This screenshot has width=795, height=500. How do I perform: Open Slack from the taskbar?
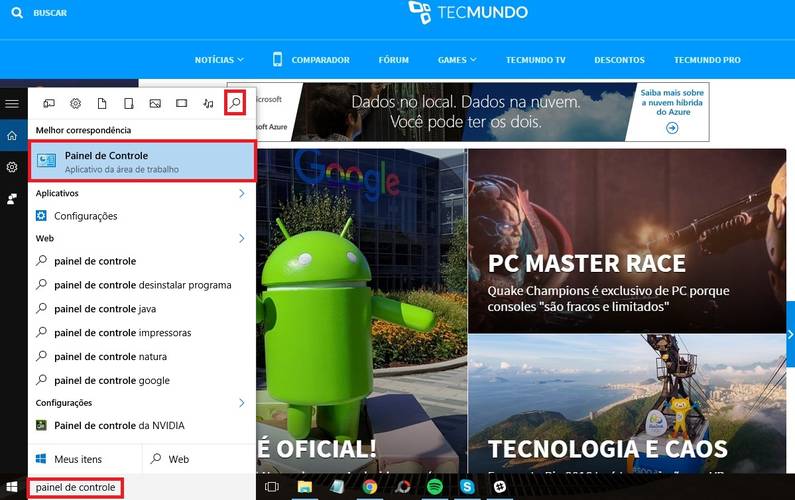[499, 487]
